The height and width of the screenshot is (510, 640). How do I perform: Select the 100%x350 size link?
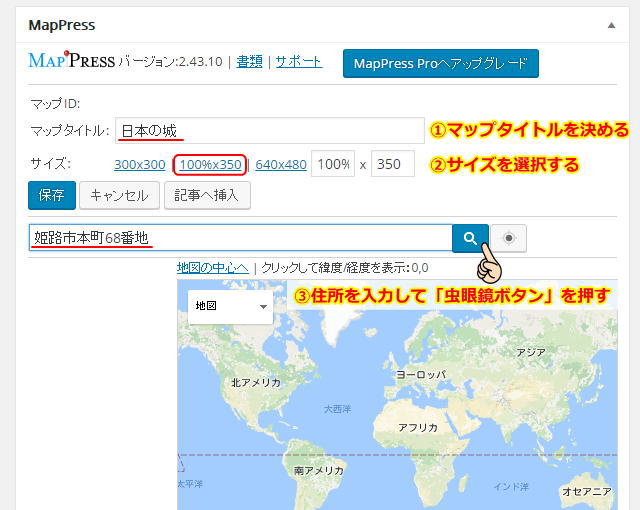click(x=210, y=164)
